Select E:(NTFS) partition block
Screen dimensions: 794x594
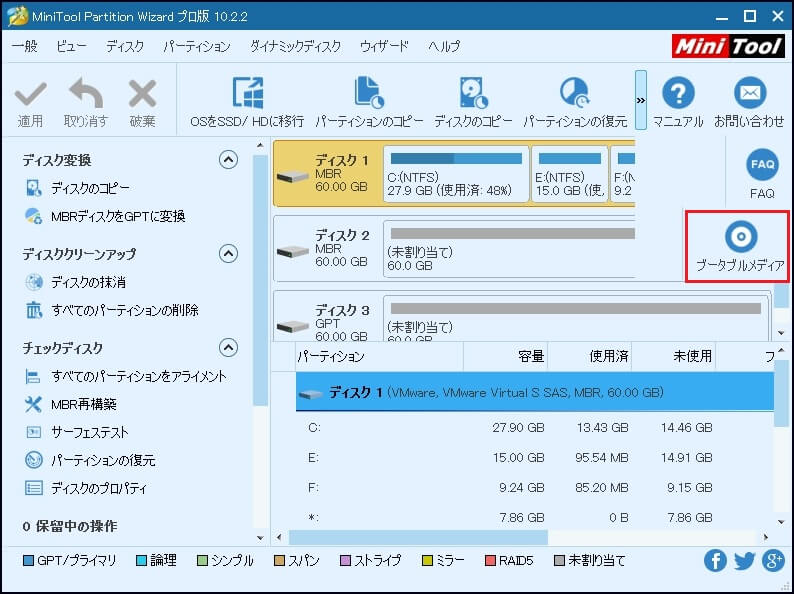[x=570, y=174]
